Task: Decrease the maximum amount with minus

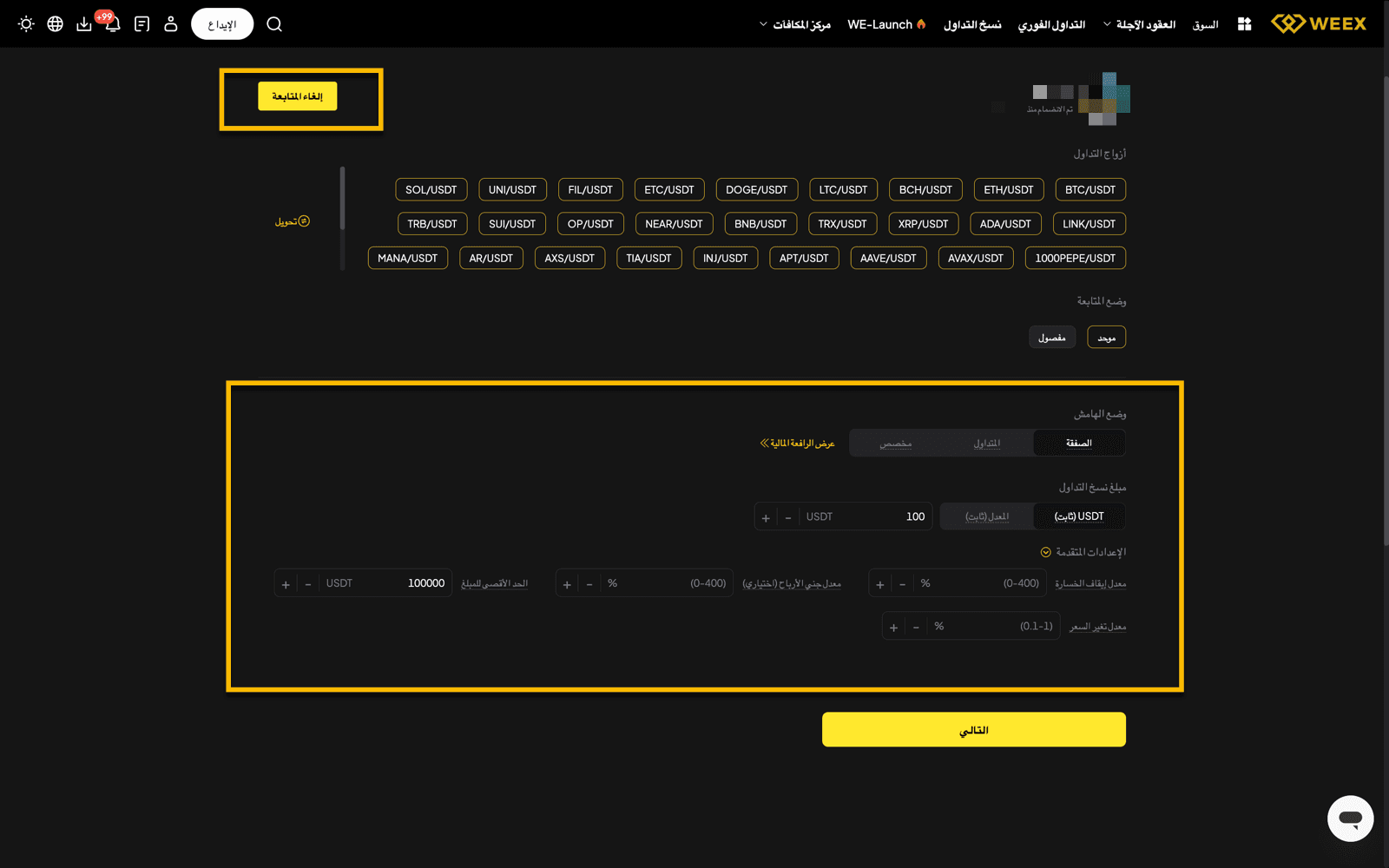Action: (308, 584)
